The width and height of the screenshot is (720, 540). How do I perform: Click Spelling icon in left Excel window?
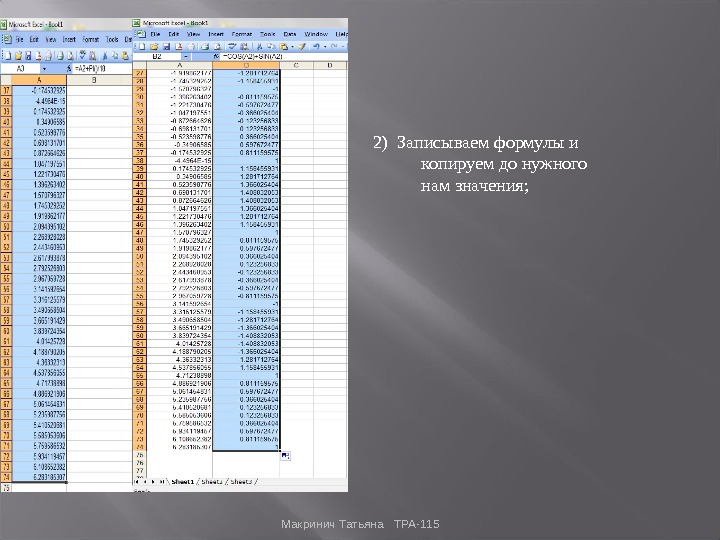(x=83, y=55)
